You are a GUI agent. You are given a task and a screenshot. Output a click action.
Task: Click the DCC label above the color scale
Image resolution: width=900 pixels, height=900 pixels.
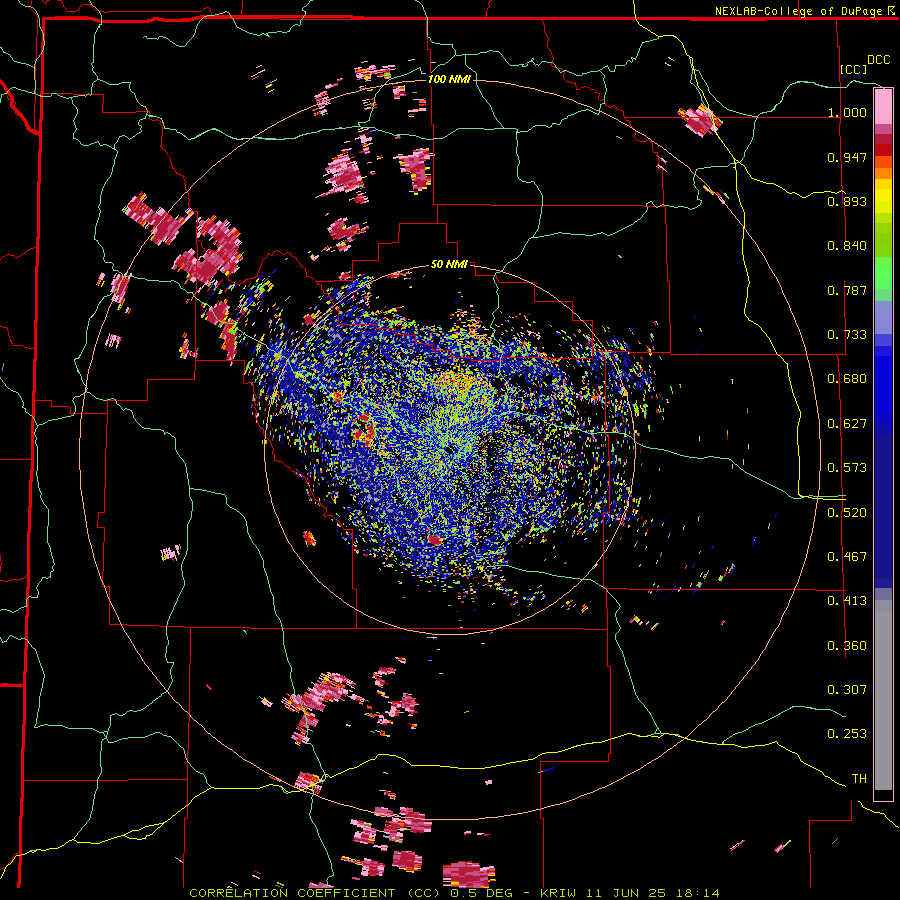tap(878, 60)
